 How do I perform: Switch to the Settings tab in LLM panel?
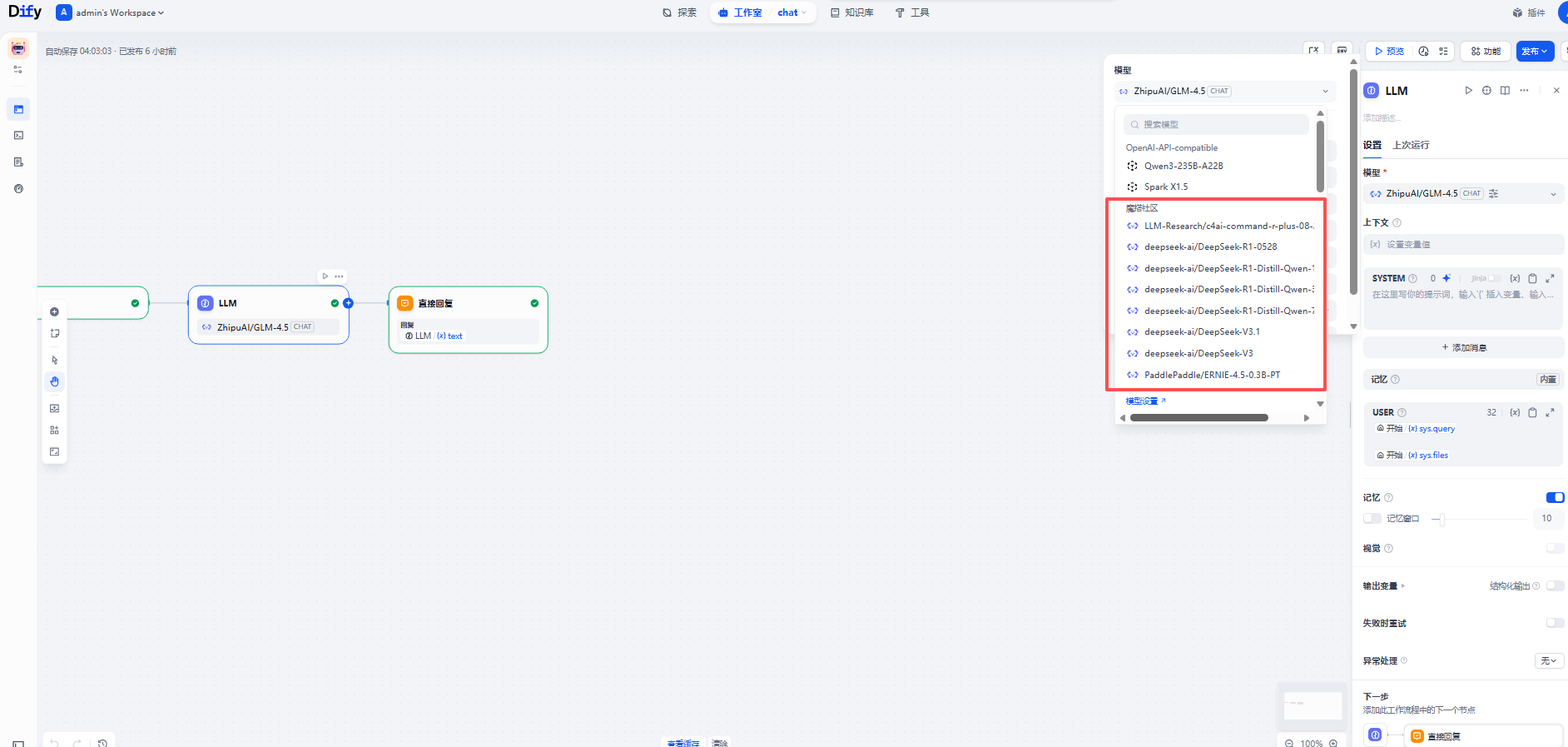click(1372, 145)
